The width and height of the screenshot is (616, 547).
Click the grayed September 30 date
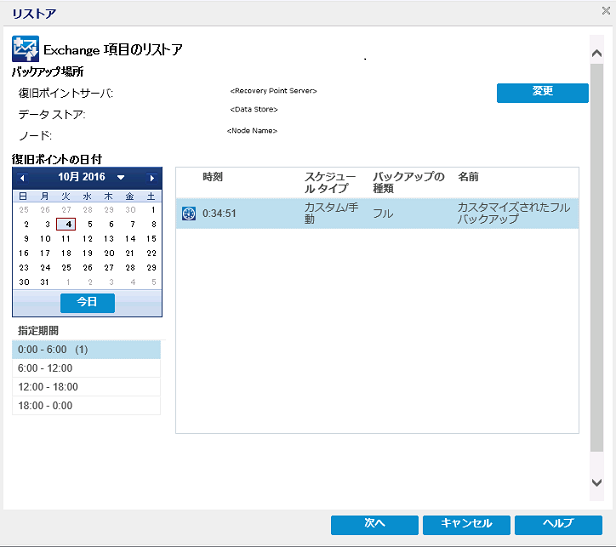click(130, 210)
